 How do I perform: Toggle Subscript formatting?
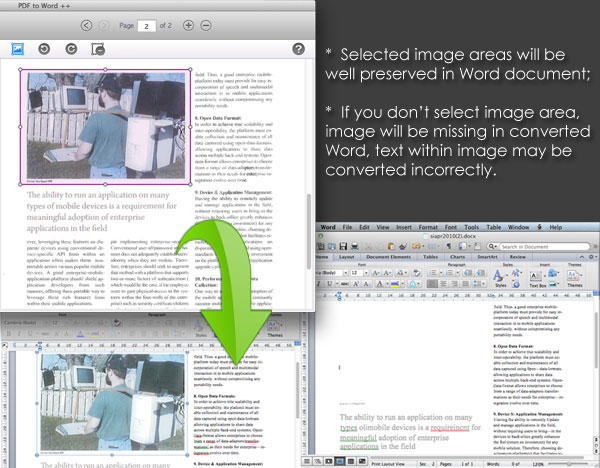366,284
